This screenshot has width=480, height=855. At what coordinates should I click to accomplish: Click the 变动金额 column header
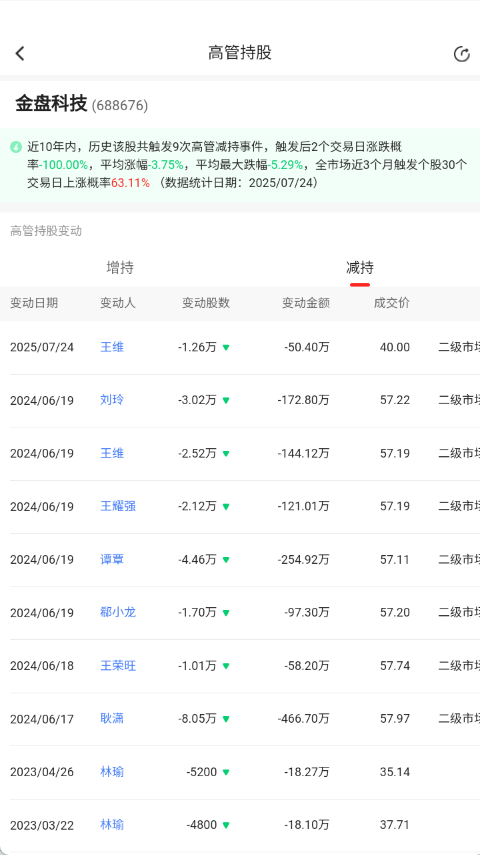(305, 303)
